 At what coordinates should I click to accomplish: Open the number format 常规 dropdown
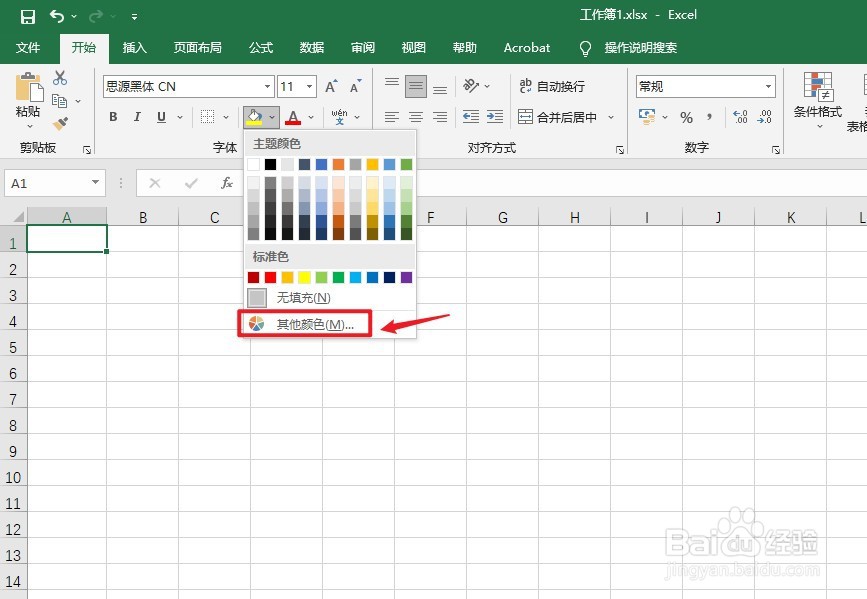768,86
